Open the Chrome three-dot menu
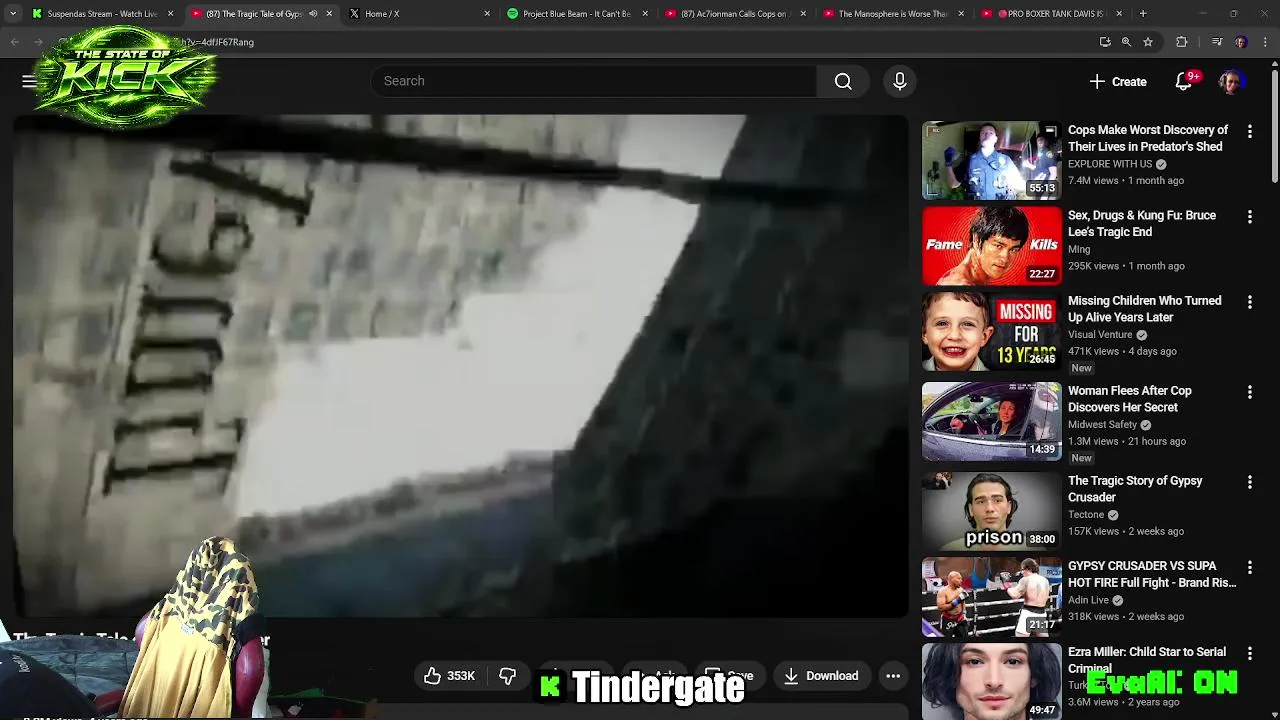 point(1266,42)
